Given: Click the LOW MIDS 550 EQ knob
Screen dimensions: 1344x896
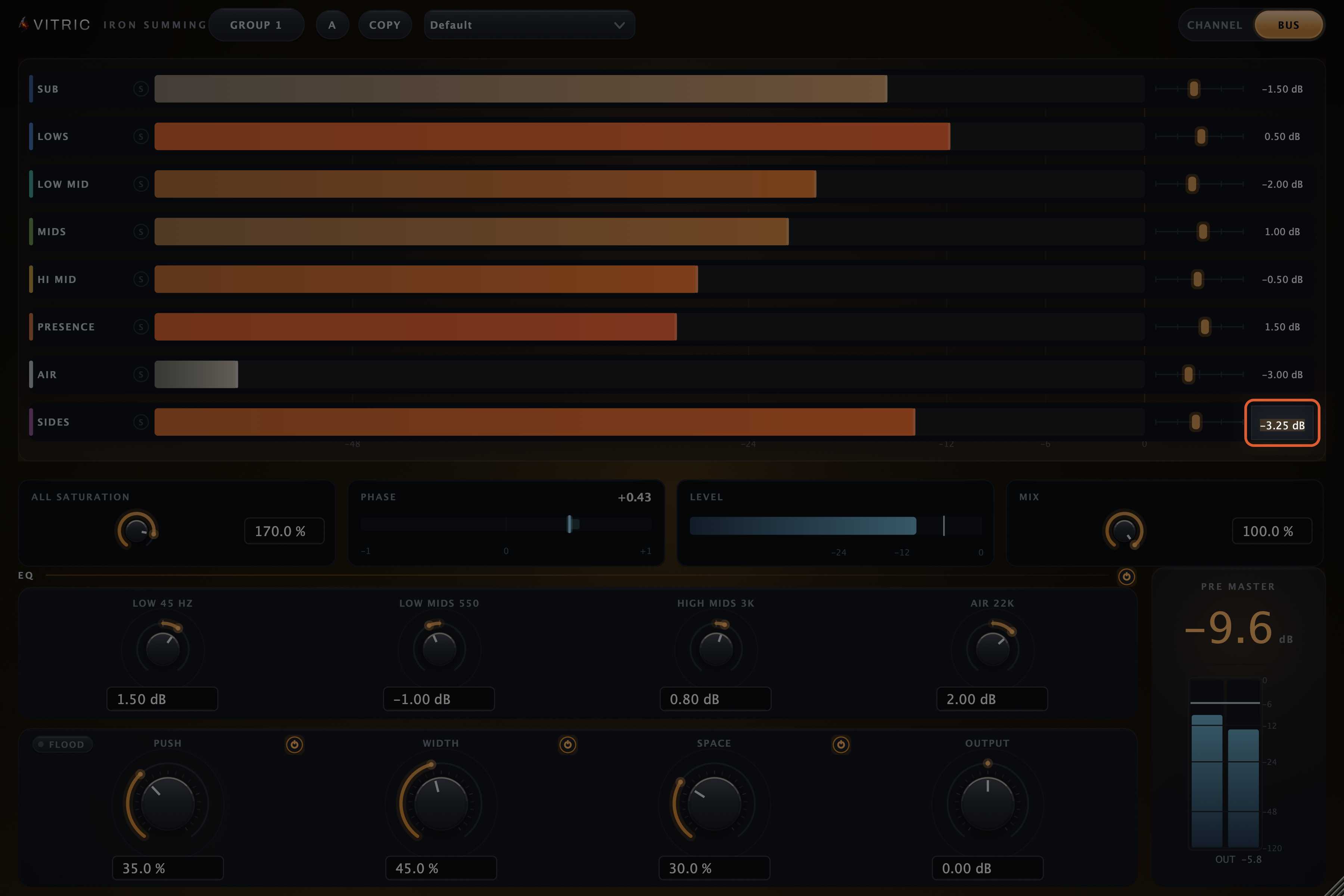Looking at the screenshot, I should 439,649.
